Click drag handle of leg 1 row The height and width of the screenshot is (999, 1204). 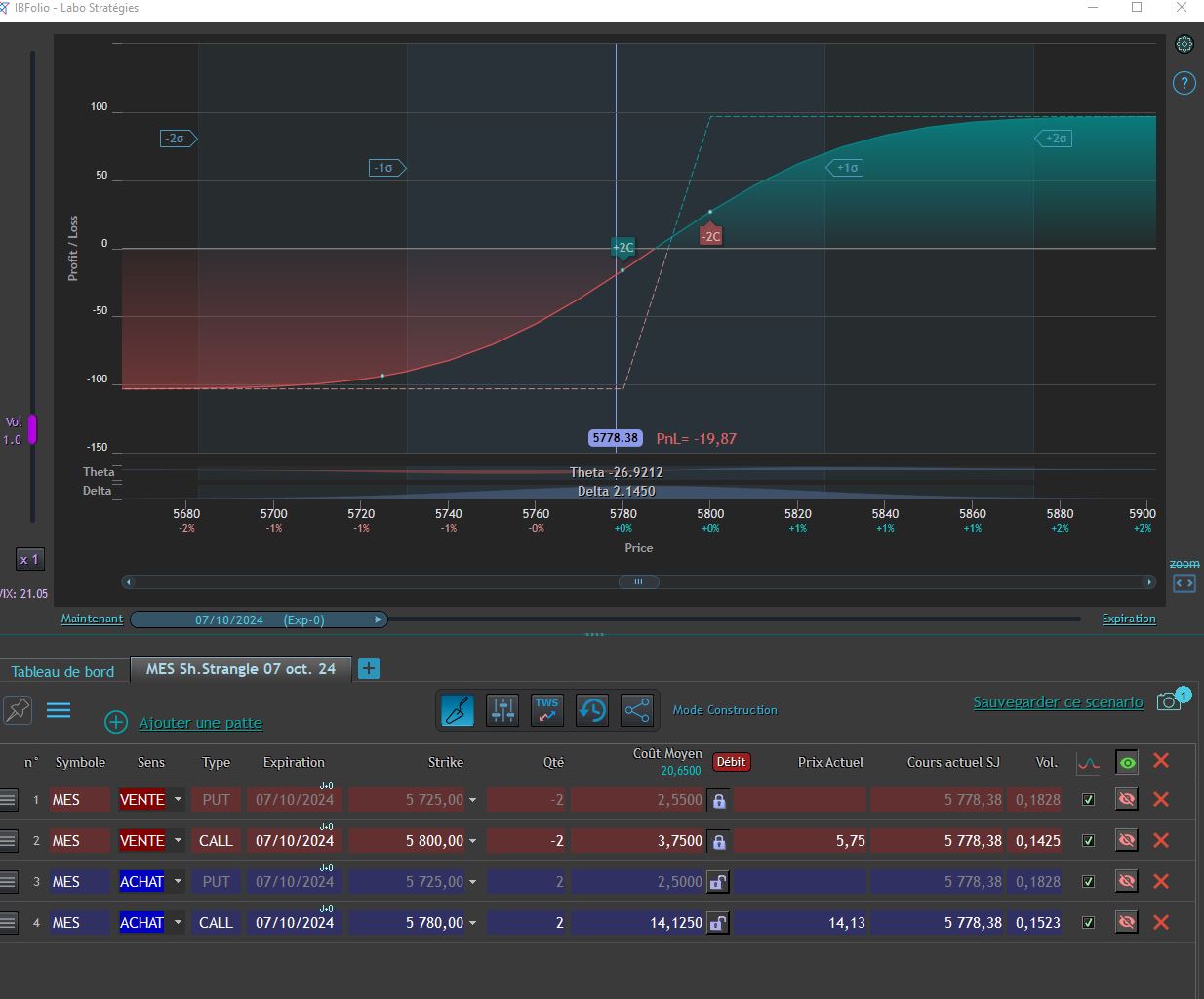point(8,800)
